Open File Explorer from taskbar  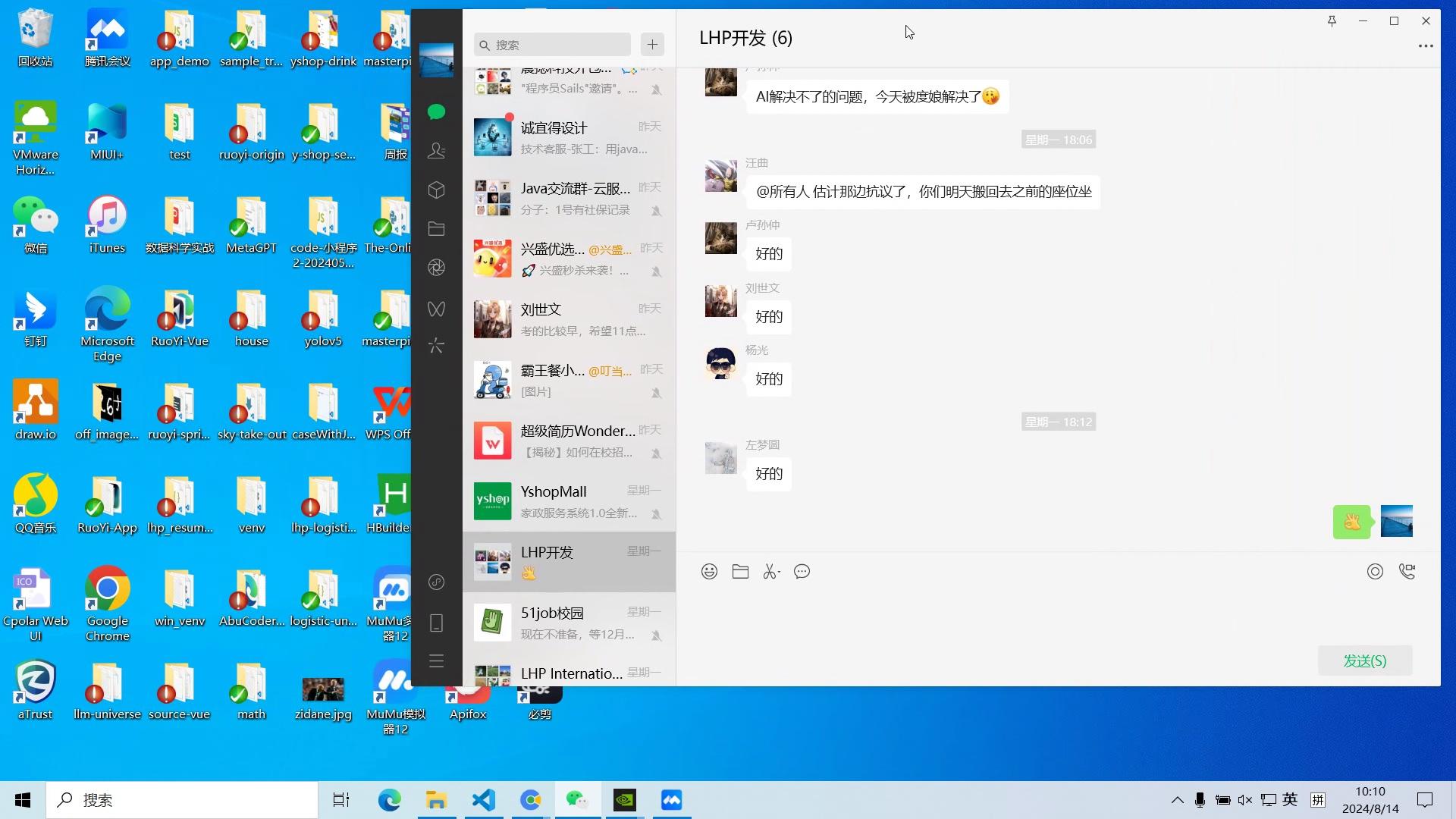point(436,800)
